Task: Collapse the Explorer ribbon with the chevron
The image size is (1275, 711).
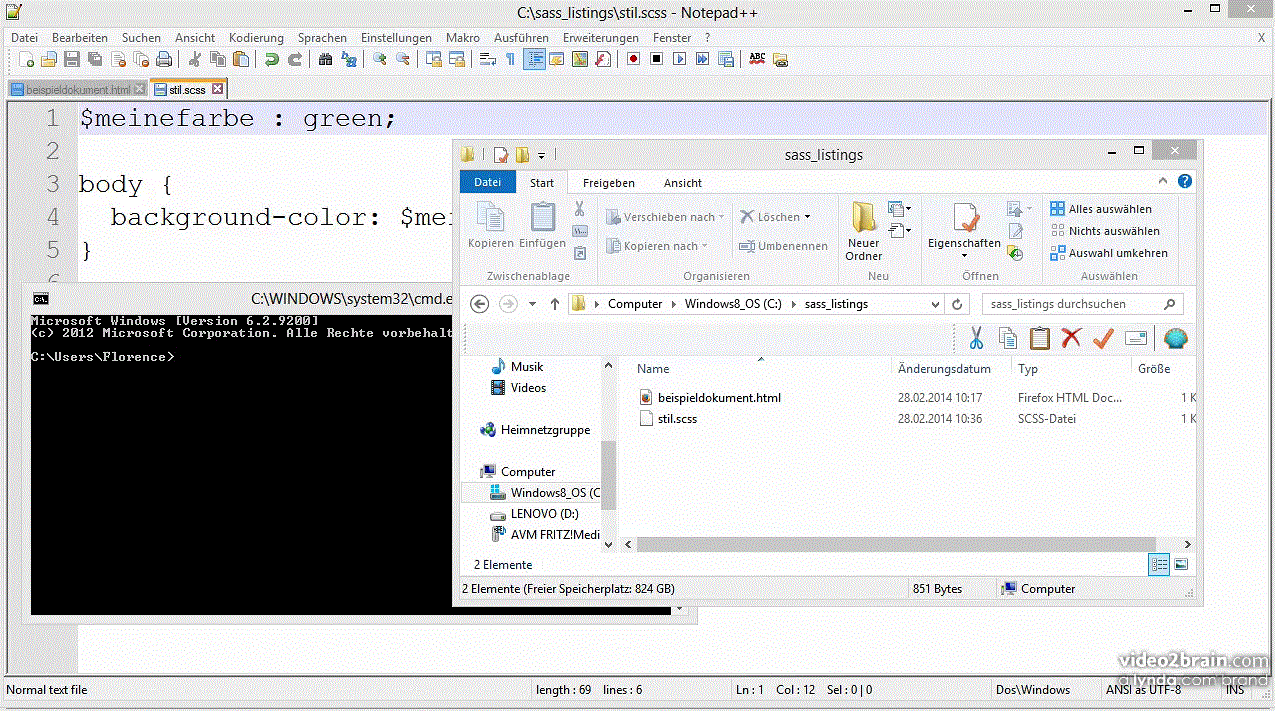Action: click(1163, 182)
